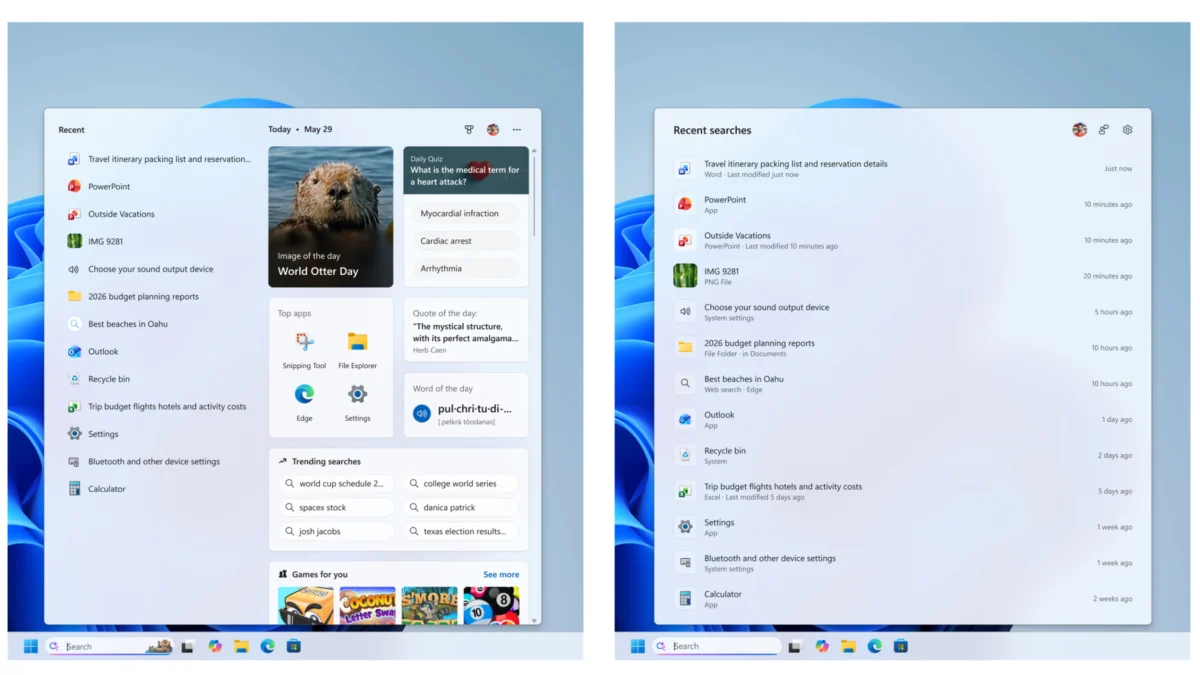This screenshot has width=1200, height=675.
Task: Click profile avatar in Recent searches panel
Action: [1079, 130]
